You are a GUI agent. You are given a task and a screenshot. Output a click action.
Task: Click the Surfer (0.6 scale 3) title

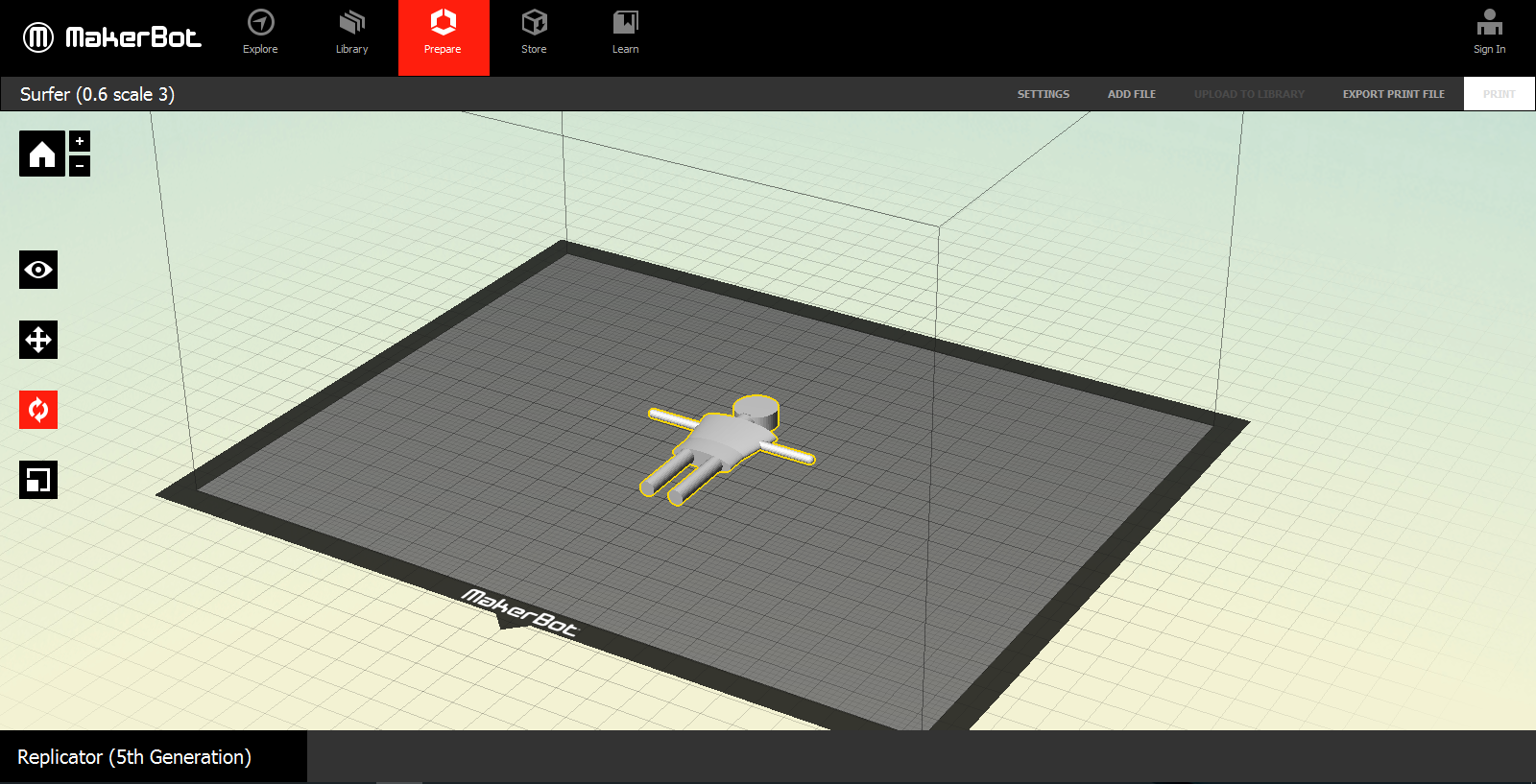click(97, 94)
